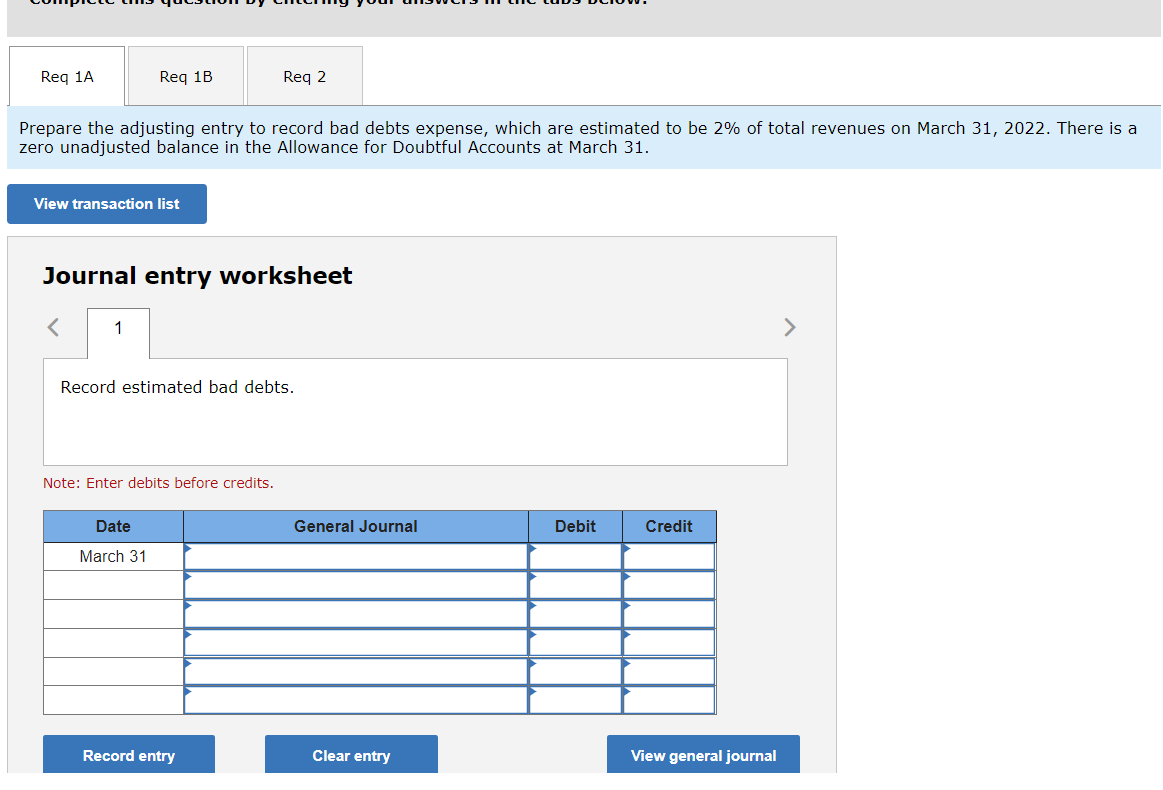Switch to the Req 1A tab
1163x790 pixels.
coord(67,76)
